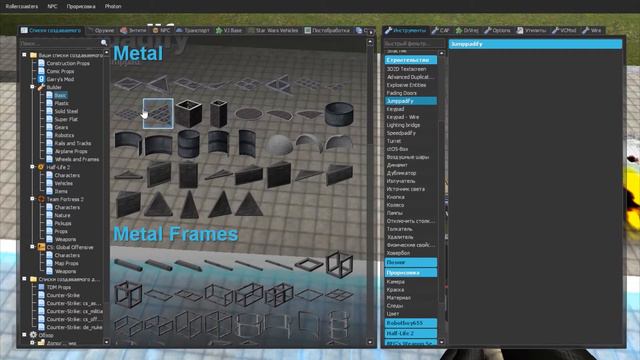Image resolution: width=640 pixels, height=360 pixels.
Task: Open the Rollercoasters top menu
Action: pyautogui.click(x=22, y=6)
